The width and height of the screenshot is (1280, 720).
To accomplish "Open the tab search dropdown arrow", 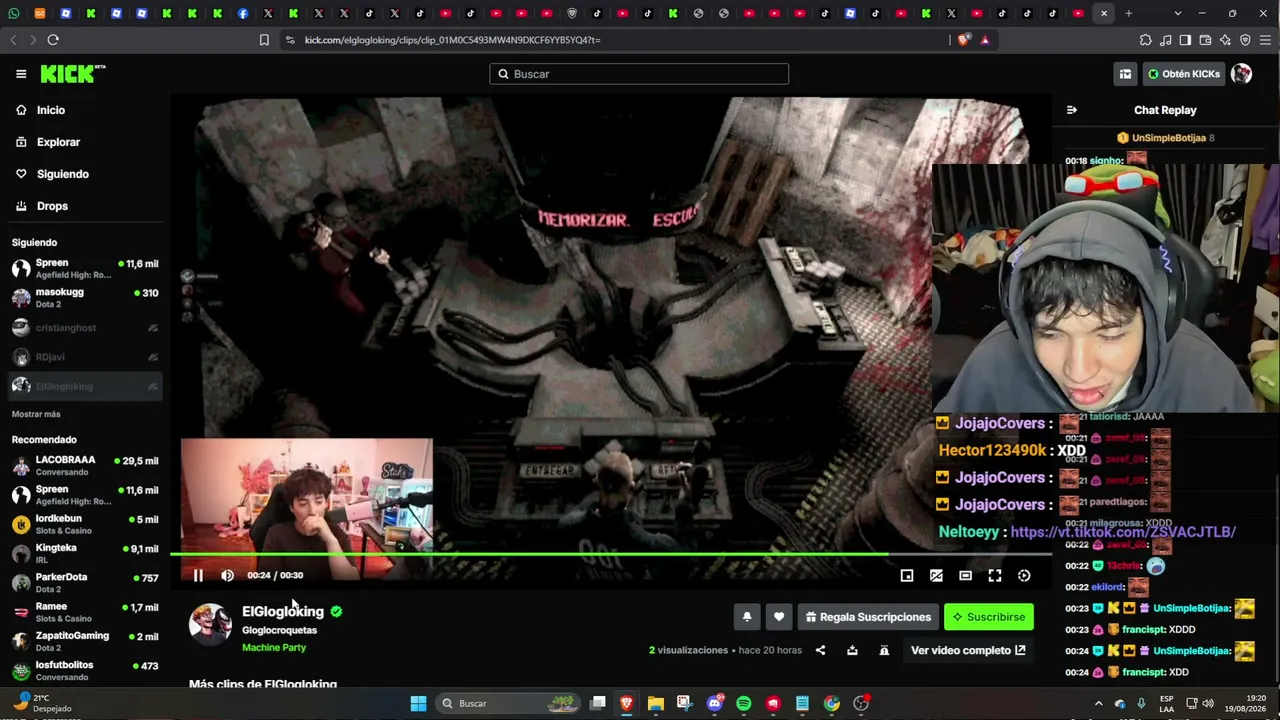I will [1177, 13].
